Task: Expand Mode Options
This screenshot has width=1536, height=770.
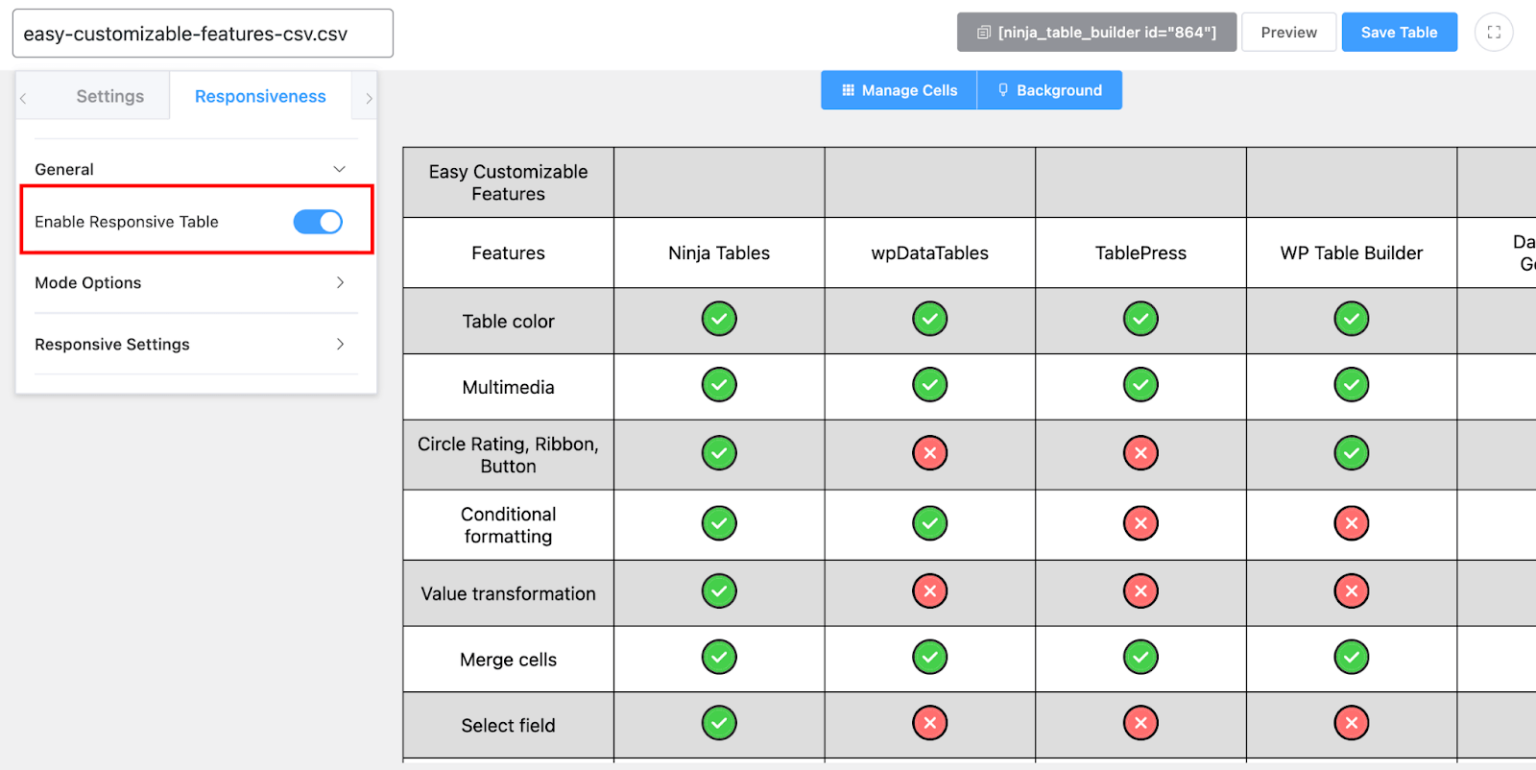Action: (341, 283)
